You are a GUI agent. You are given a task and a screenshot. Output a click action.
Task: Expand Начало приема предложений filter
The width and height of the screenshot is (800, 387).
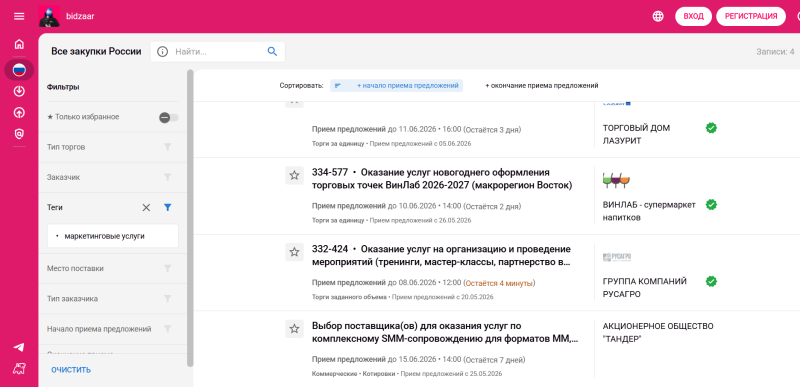[x=112, y=329]
